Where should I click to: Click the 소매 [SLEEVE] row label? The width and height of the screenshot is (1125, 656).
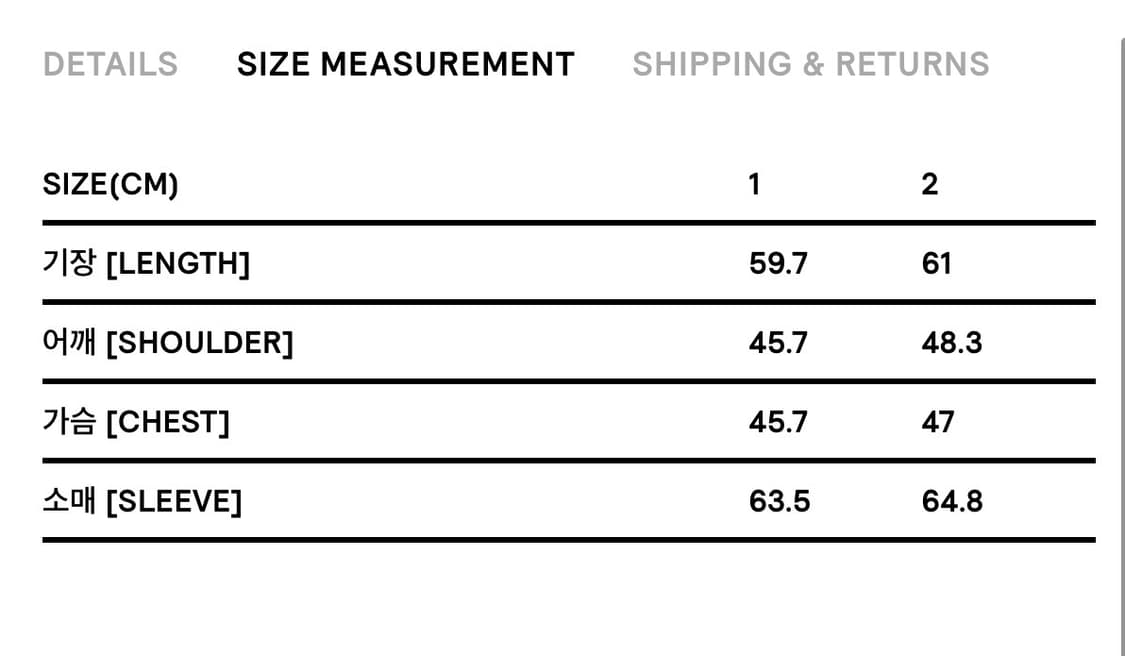(142, 501)
